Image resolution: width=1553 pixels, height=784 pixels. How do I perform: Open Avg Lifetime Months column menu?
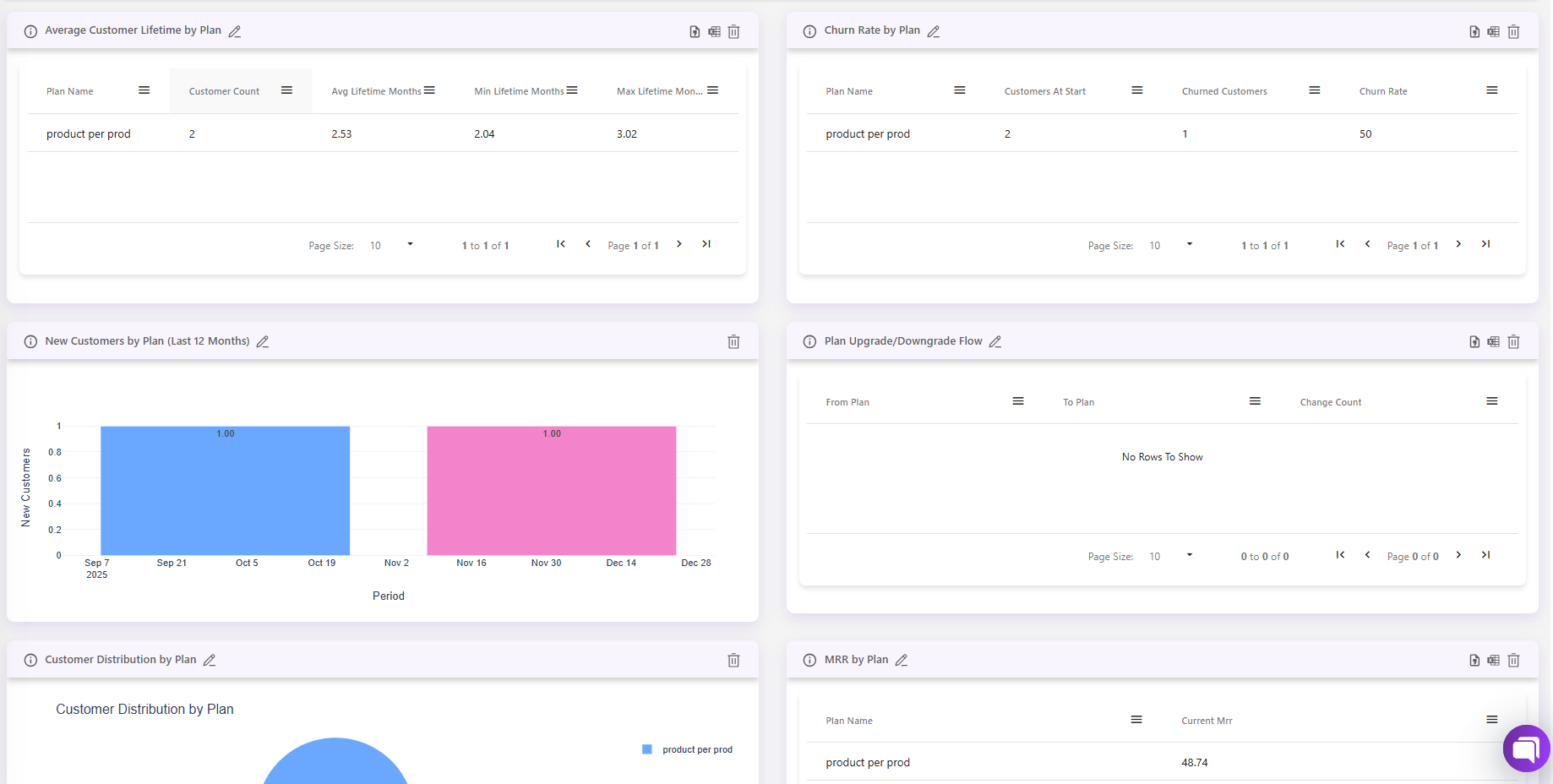(x=429, y=90)
